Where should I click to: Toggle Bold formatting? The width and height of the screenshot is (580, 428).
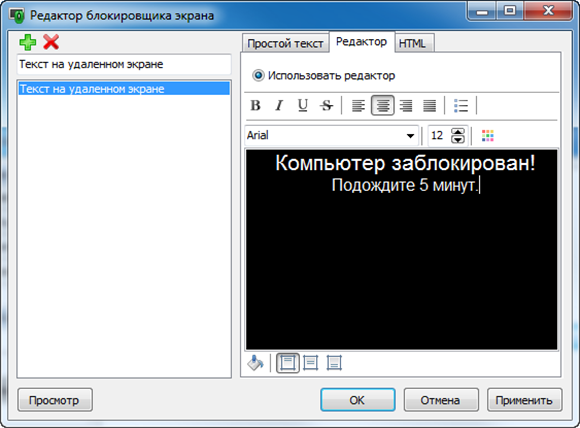(256, 106)
